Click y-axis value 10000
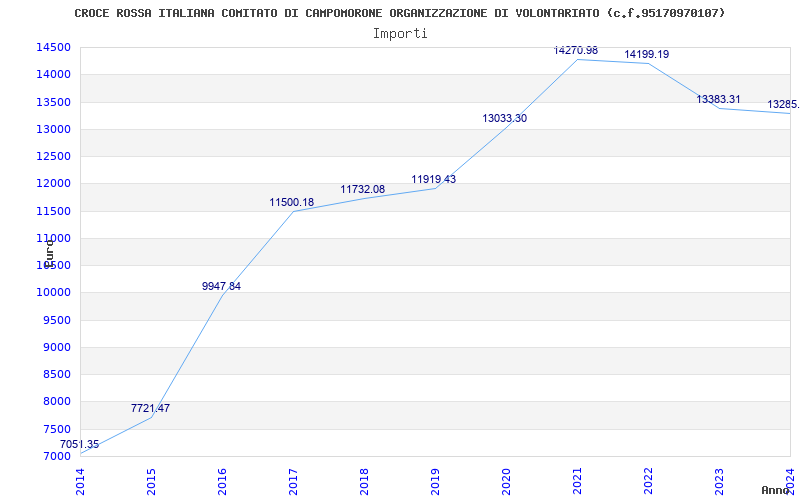 53,293
